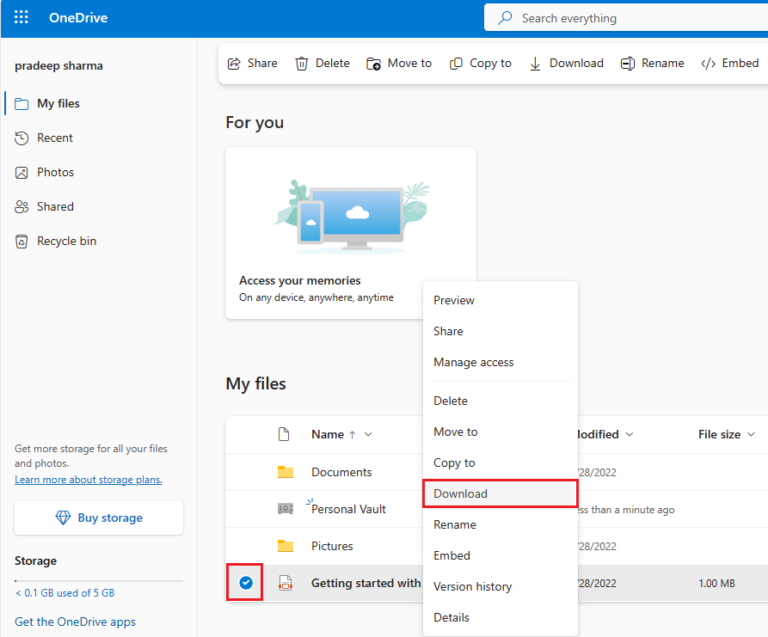Click the Photos icon in sidebar

tap(22, 172)
